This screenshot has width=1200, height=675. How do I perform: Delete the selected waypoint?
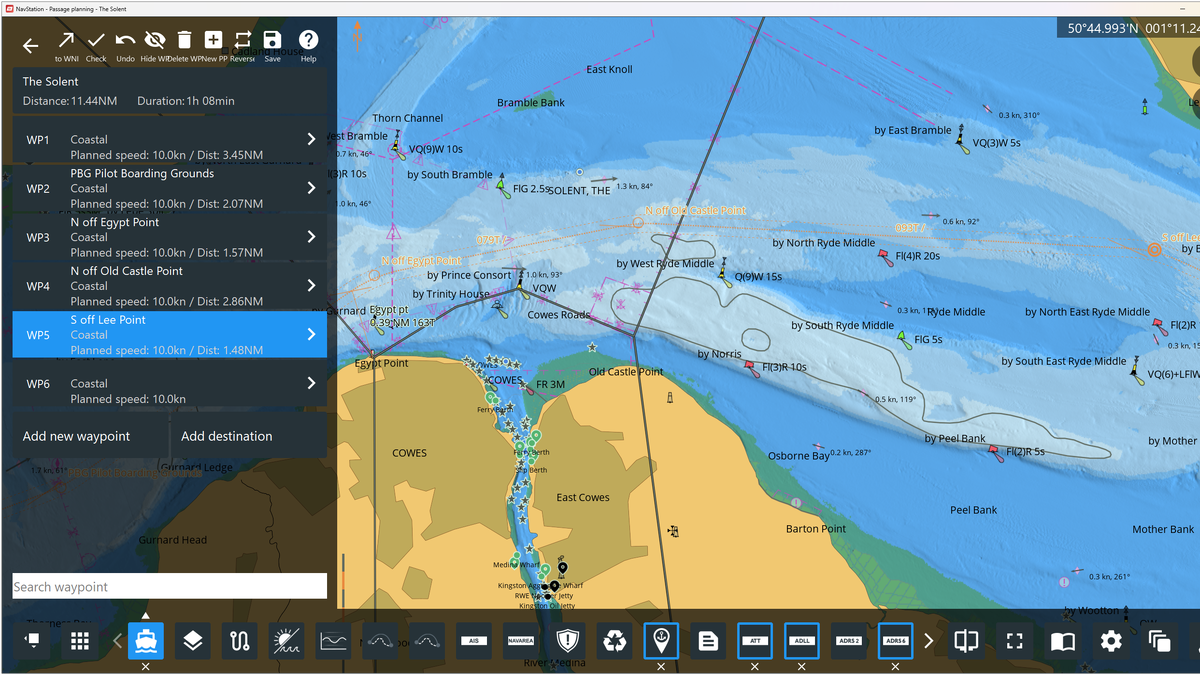pyautogui.click(x=184, y=41)
